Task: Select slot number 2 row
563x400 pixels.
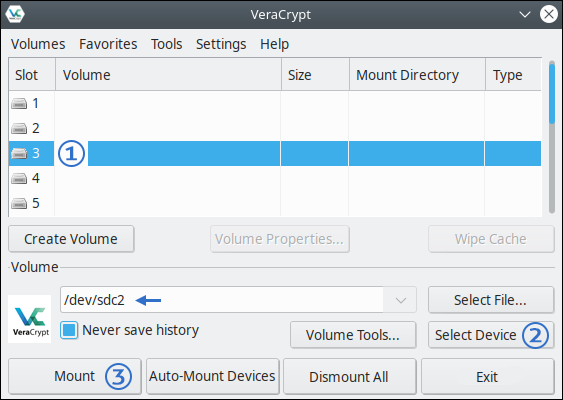Action: pyautogui.click(x=275, y=129)
